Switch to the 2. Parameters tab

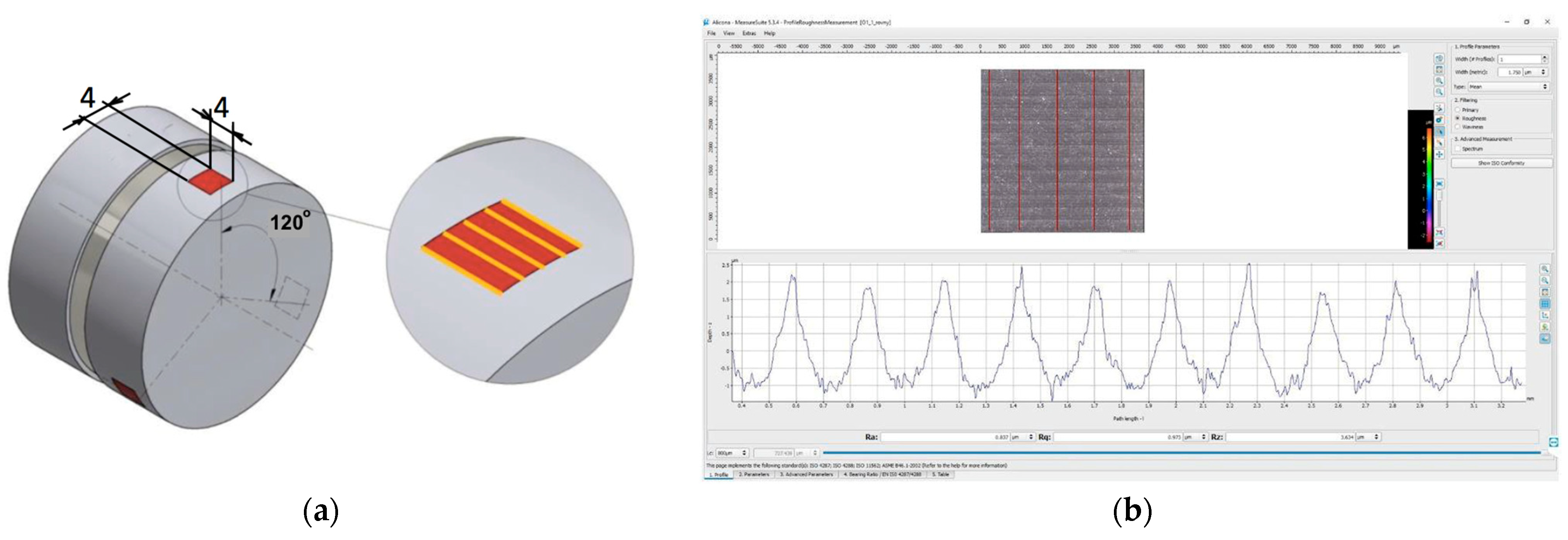pos(754,475)
